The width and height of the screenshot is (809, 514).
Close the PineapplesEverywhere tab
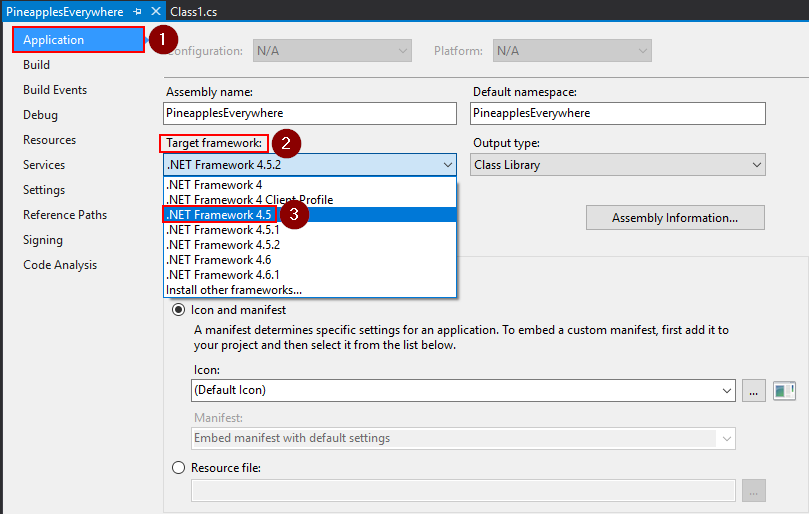coord(155,11)
